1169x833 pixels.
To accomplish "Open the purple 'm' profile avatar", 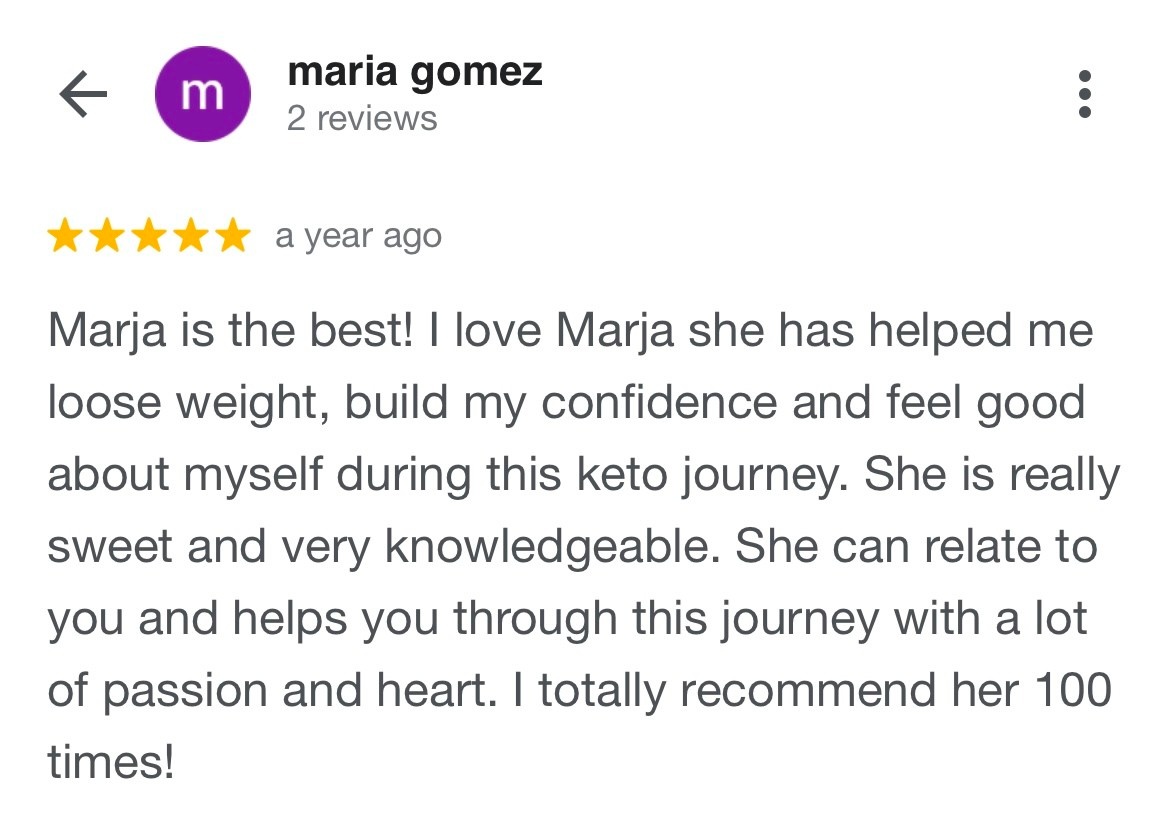I will pos(203,94).
